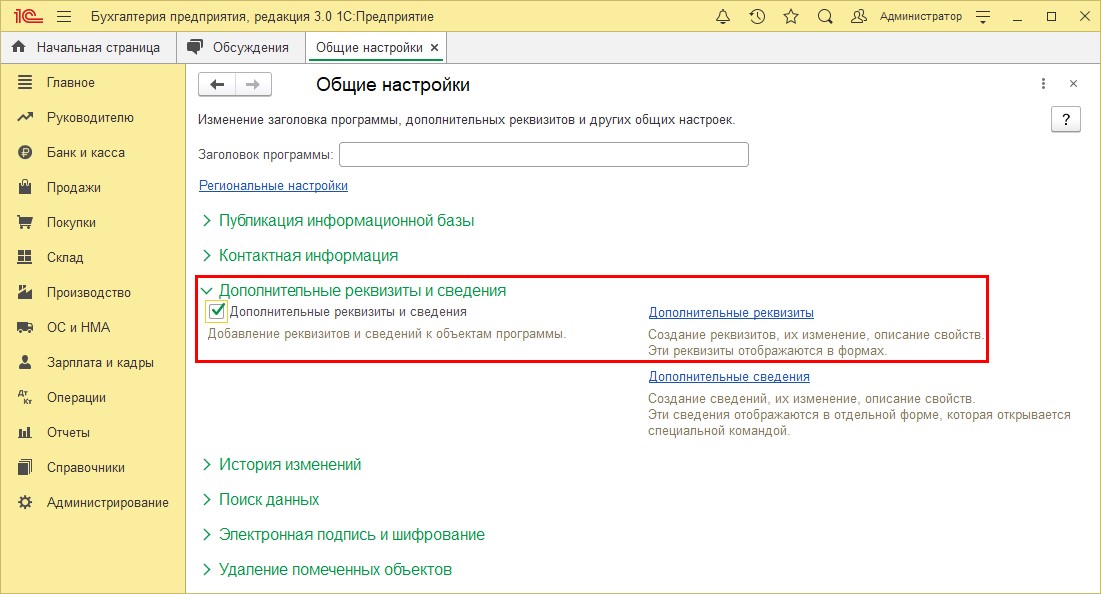
Task: Open Региональные настройки link
Action: 273,185
